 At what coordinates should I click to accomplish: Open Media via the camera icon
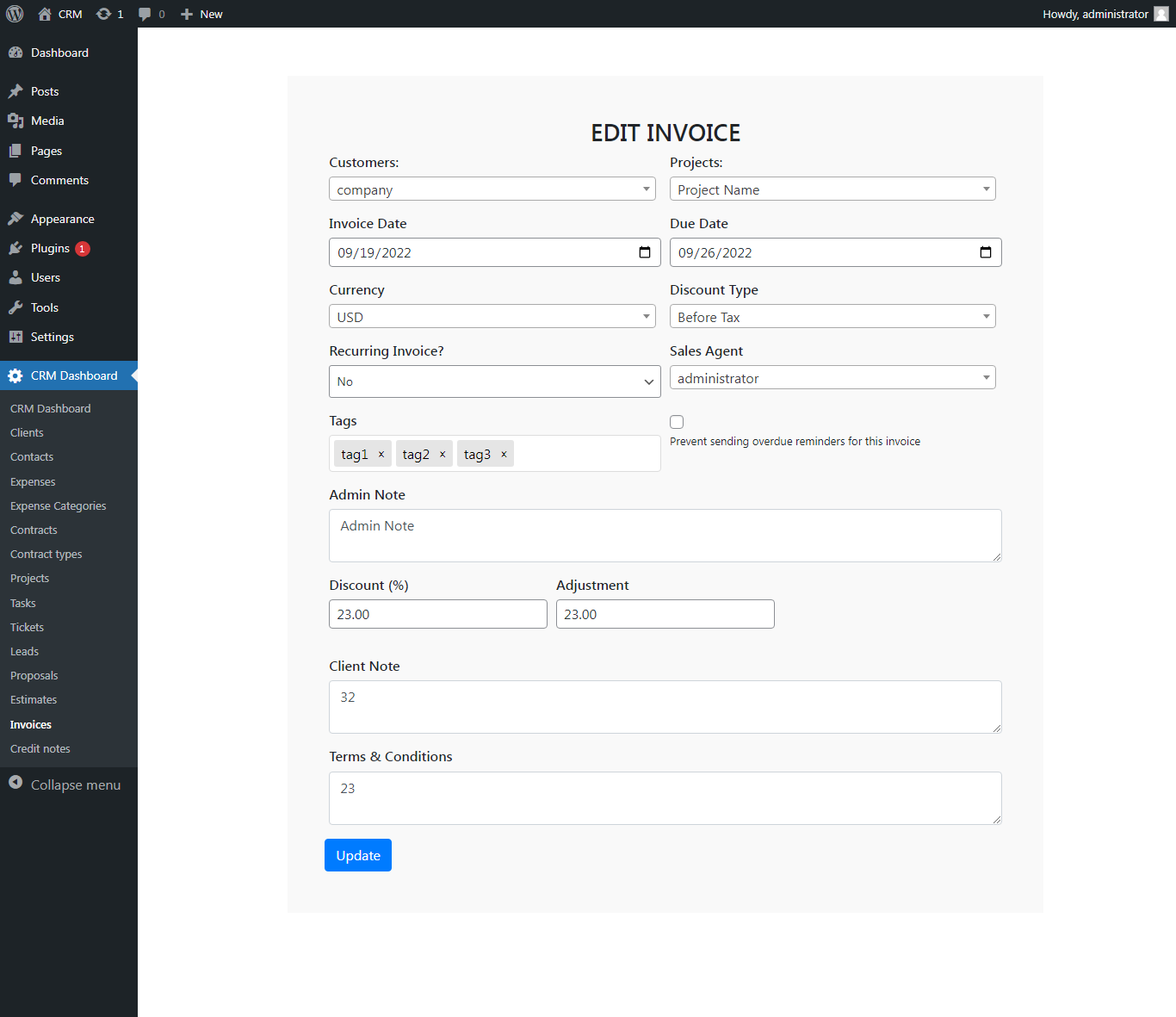pyautogui.click(x=17, y=121)
